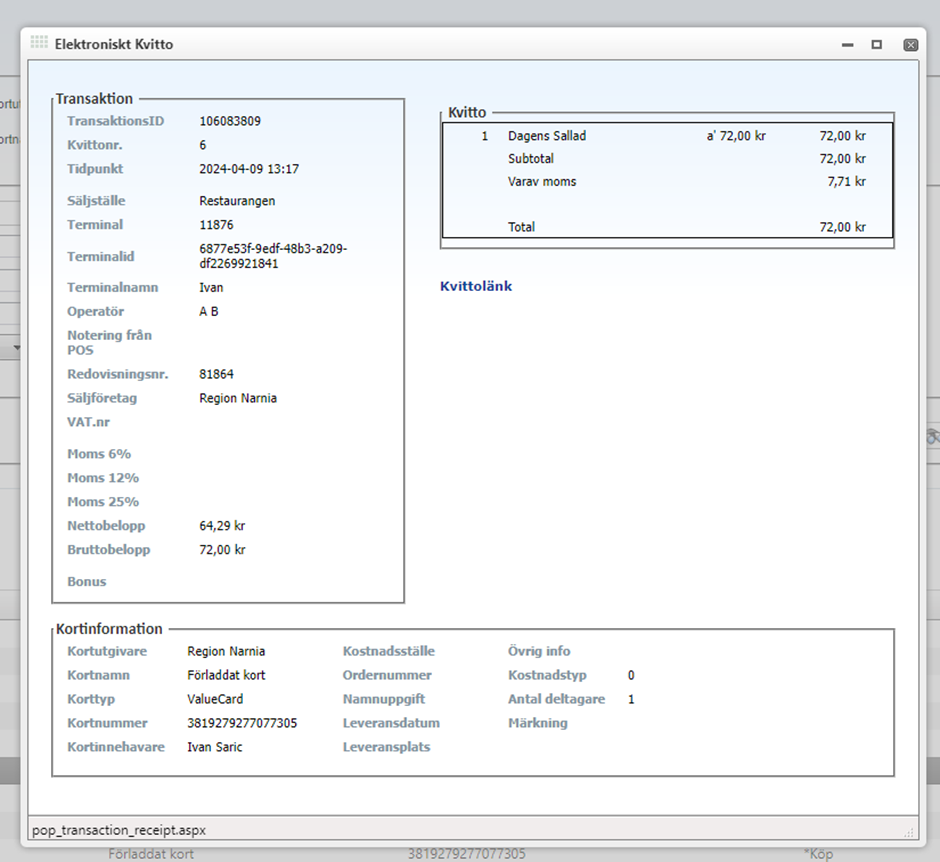Maximize the Elektroniskt Kvitto popup
The width and height of the screenshot is (940, 862).
click(x=877, y=45)
